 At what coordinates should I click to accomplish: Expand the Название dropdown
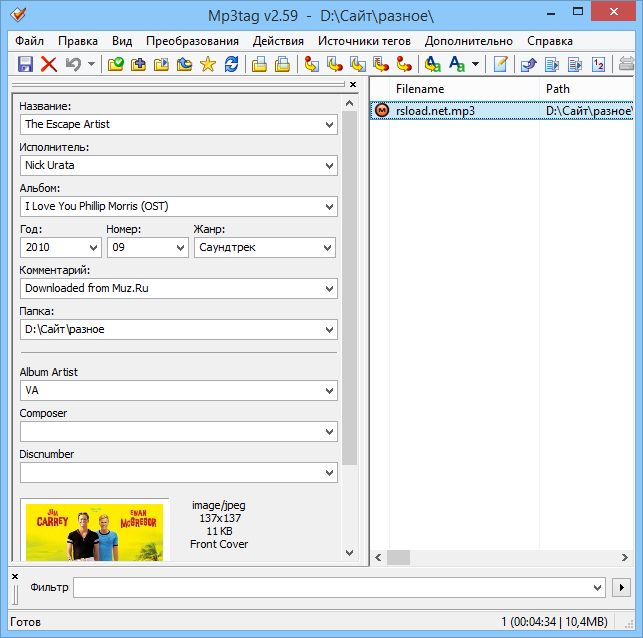click(329, 125)
